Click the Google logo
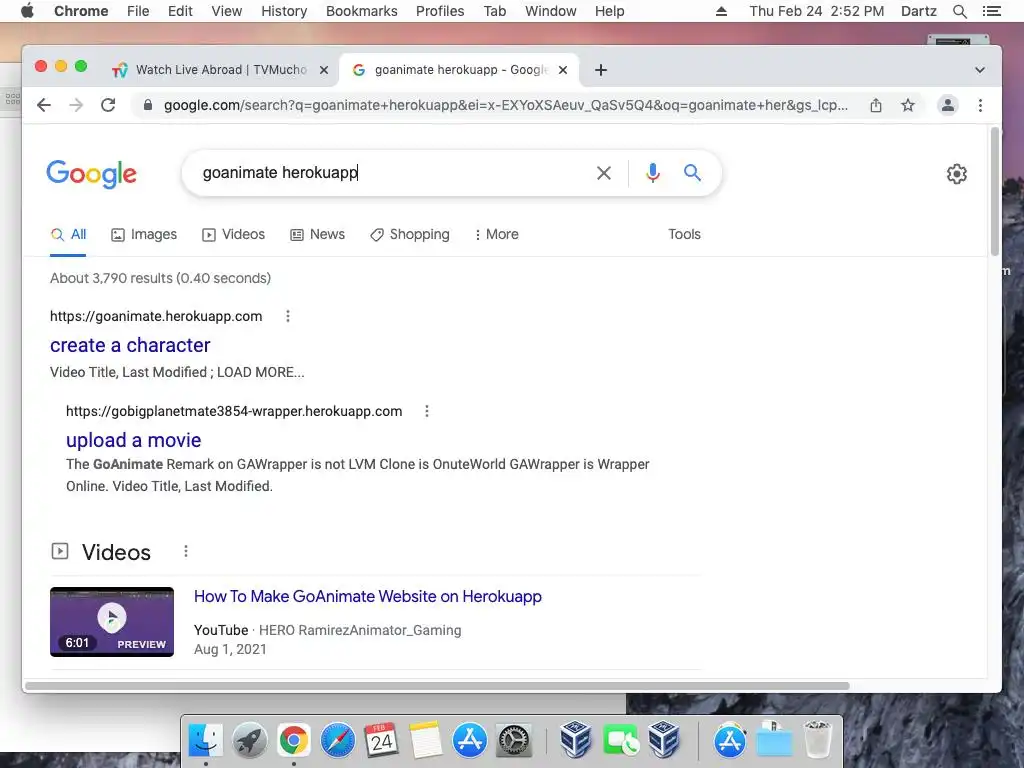 click(x=91, y=174)
